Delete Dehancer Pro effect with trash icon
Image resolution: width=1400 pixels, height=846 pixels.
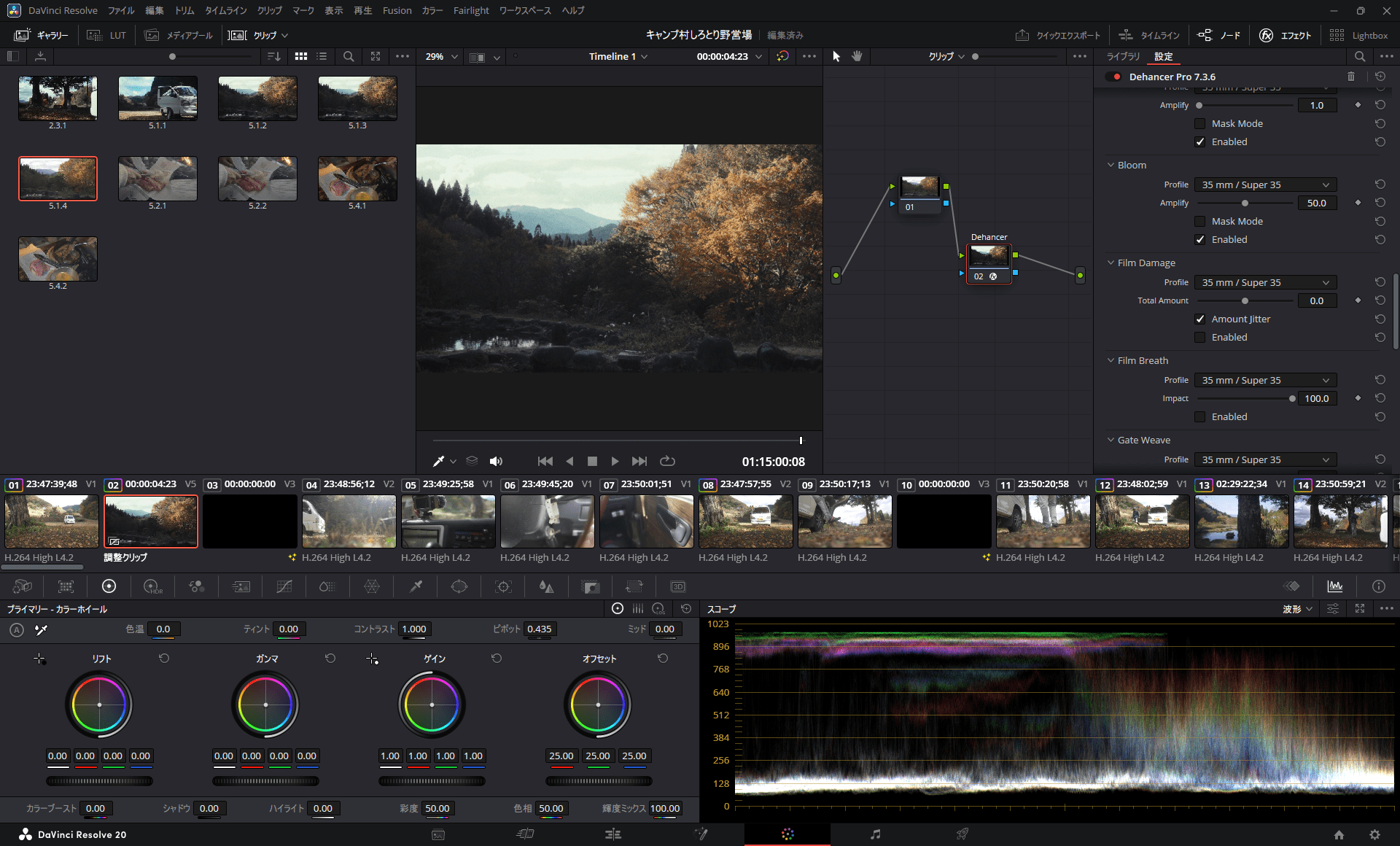1351,77
